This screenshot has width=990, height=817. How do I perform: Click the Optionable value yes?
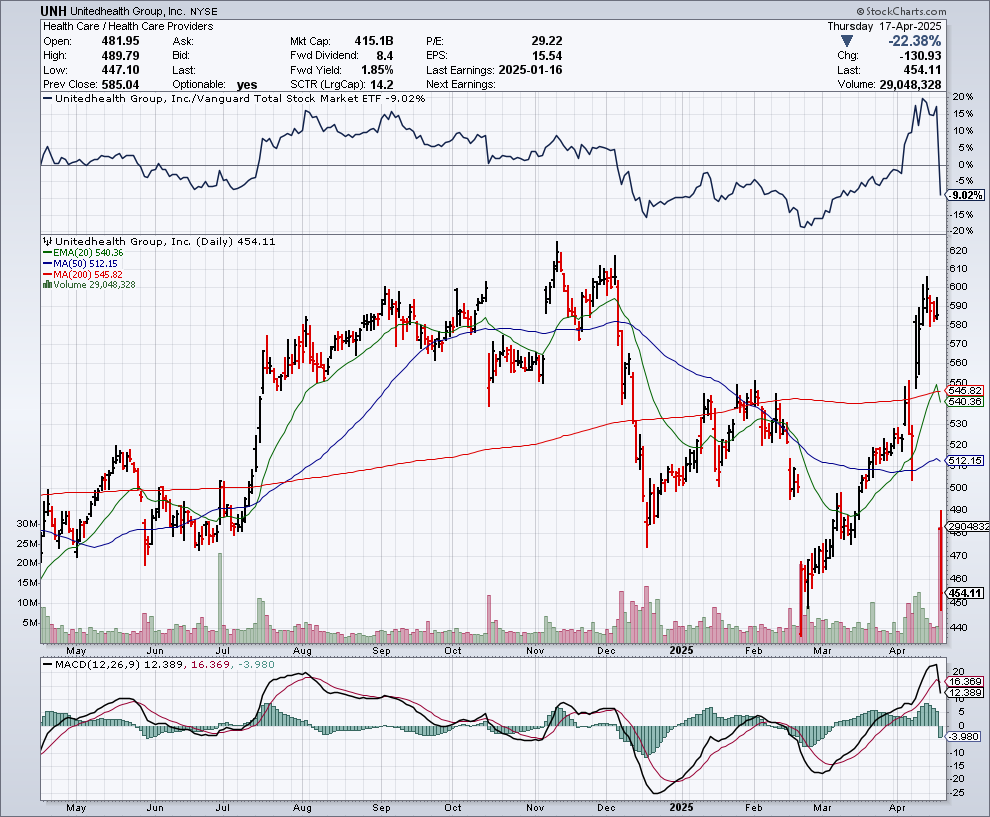tap(247, 85)
